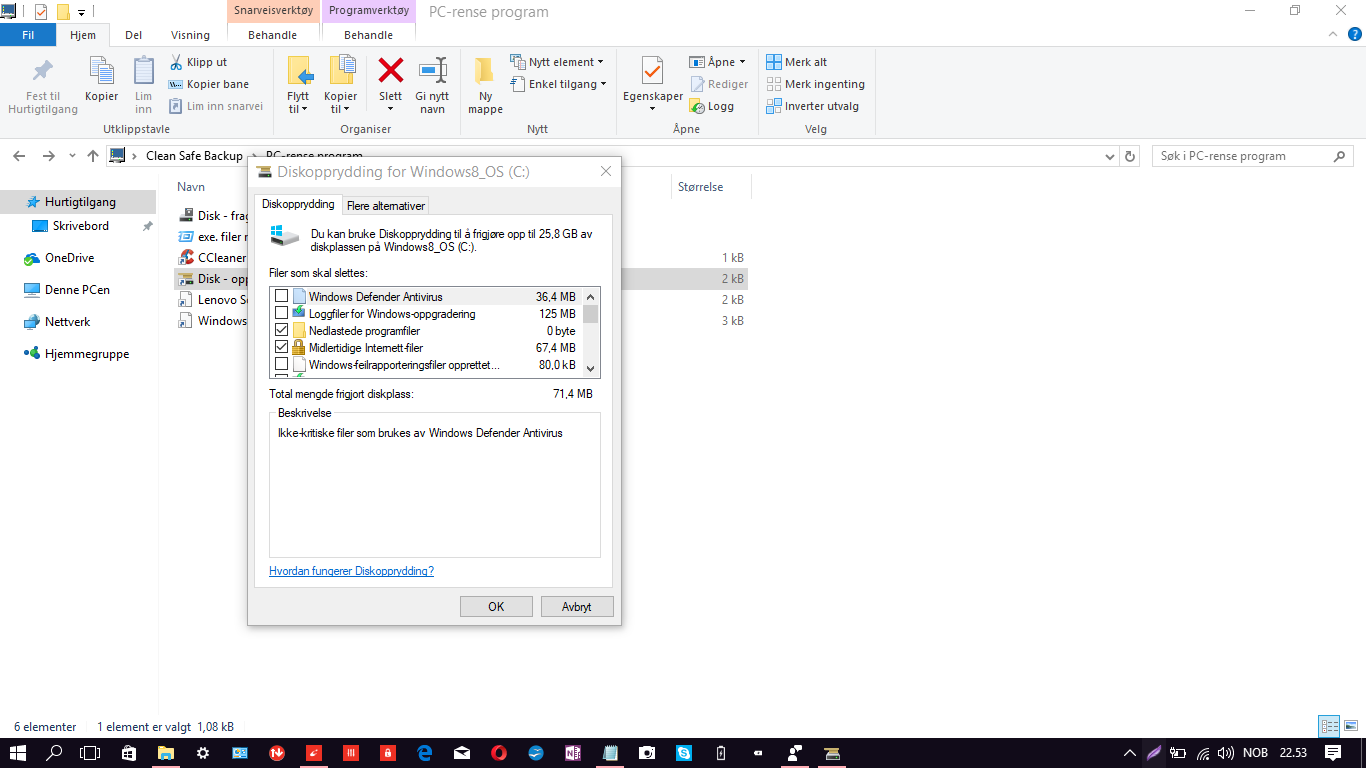Check the Loggfiler for Windows-oppgradering checkbox
Viewport: 1366px width, 768px height.
(x=281, y=313)
